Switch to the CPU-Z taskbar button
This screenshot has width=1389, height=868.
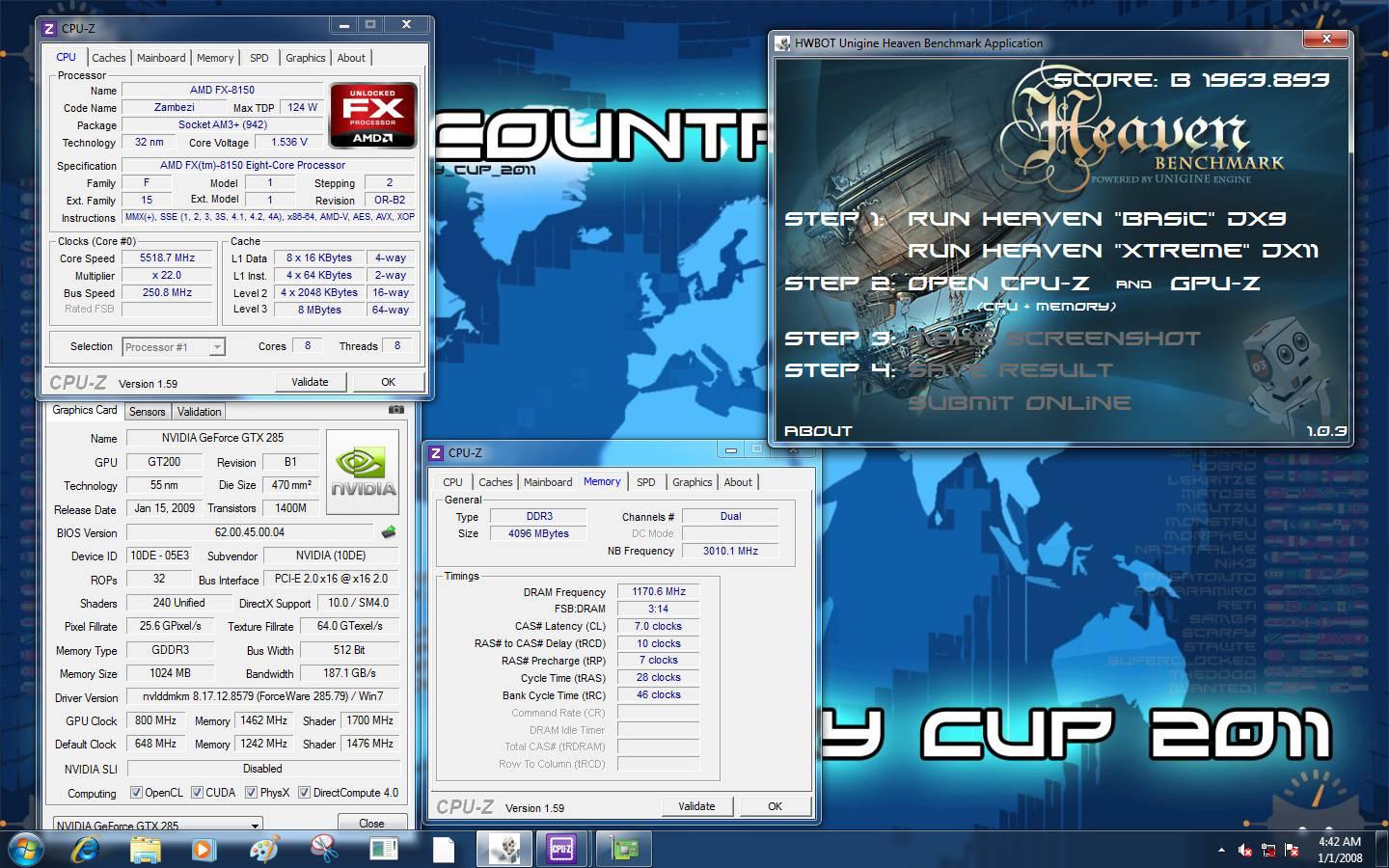(x=562, y=849)
